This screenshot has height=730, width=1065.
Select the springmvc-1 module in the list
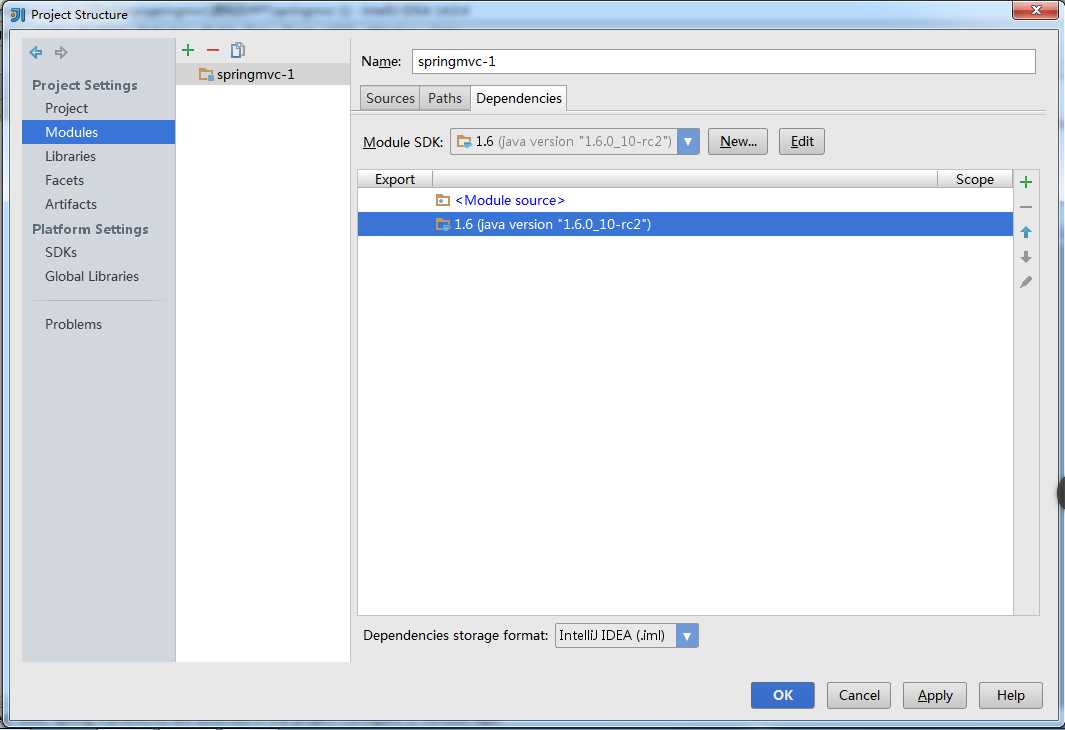(x=263, y=74)
